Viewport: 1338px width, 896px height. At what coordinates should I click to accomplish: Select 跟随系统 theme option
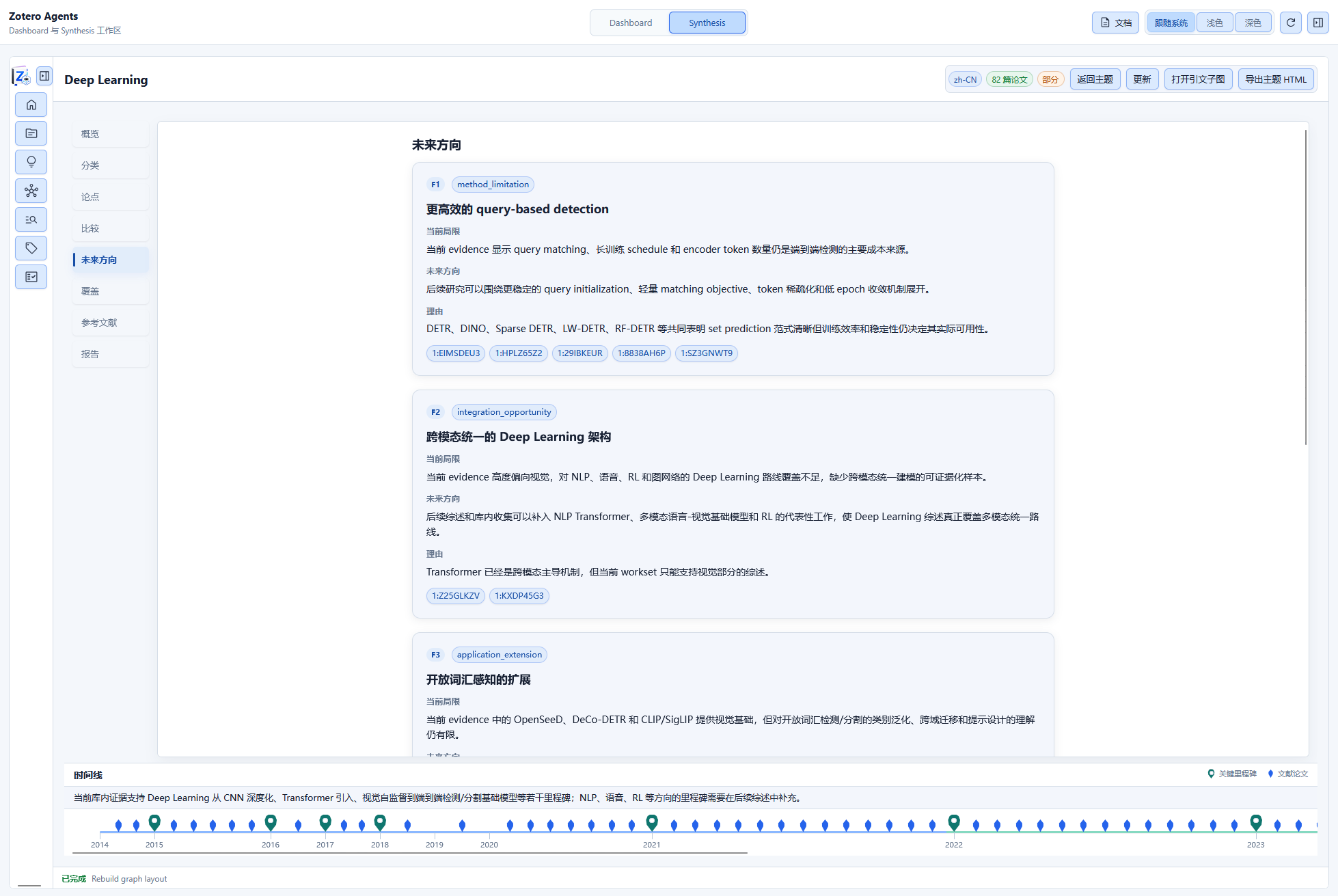tap(1171, 23)
